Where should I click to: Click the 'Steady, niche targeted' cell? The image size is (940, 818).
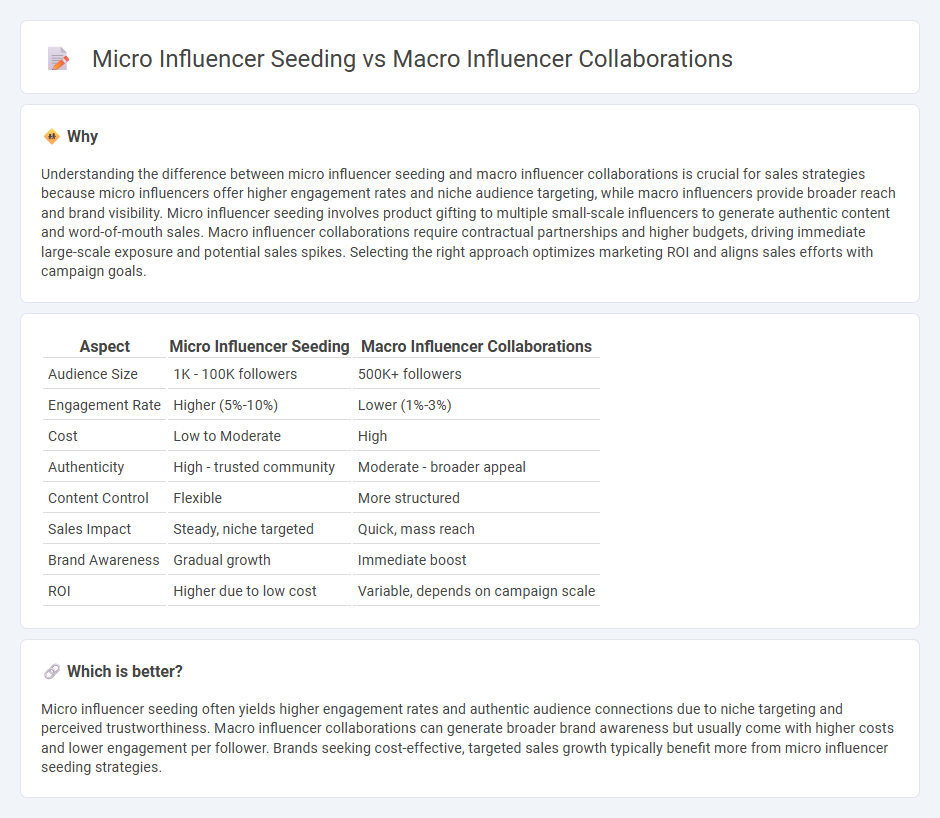(243, 530)
